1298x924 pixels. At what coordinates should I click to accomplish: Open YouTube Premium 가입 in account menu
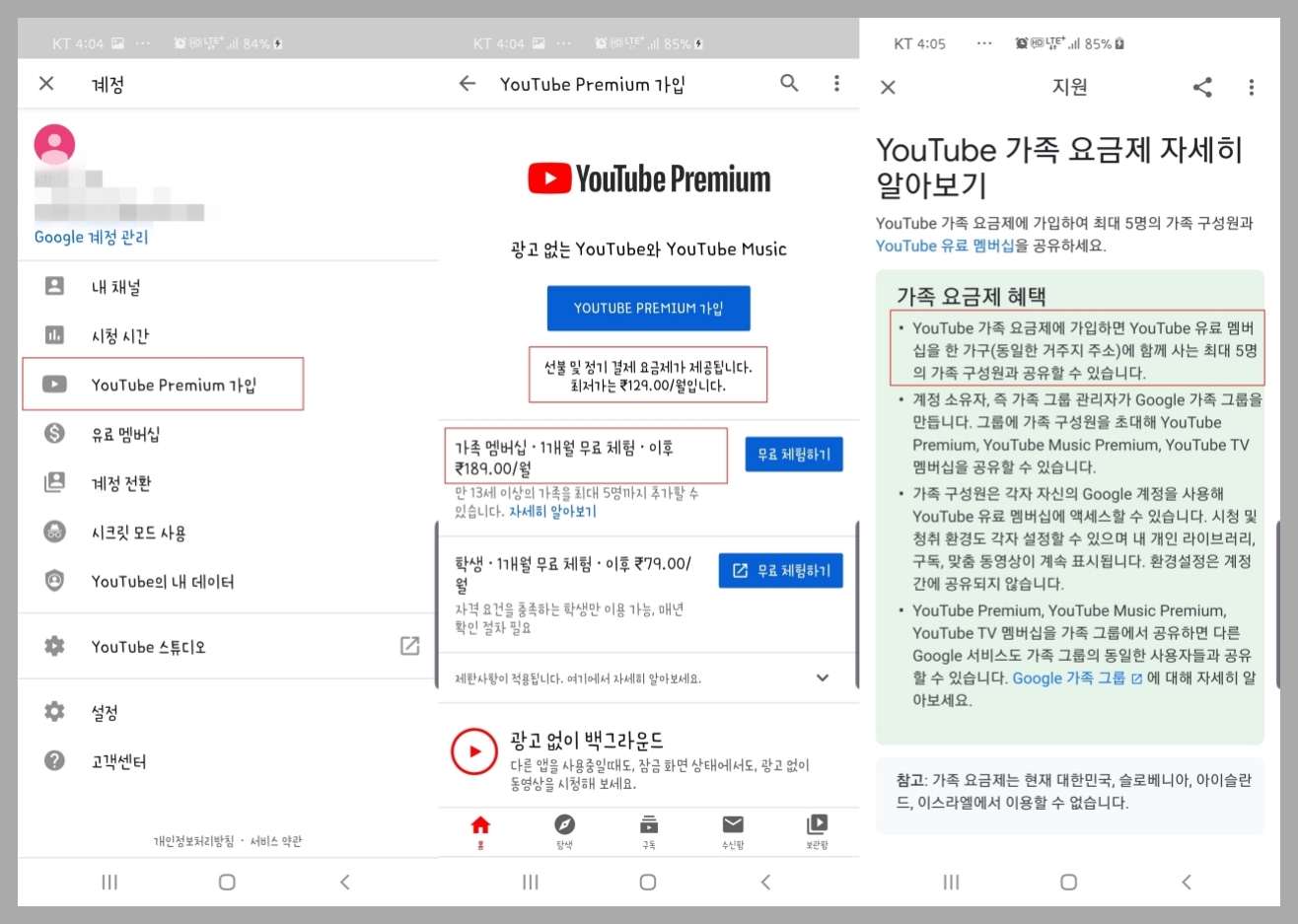(x=163, y=385)
